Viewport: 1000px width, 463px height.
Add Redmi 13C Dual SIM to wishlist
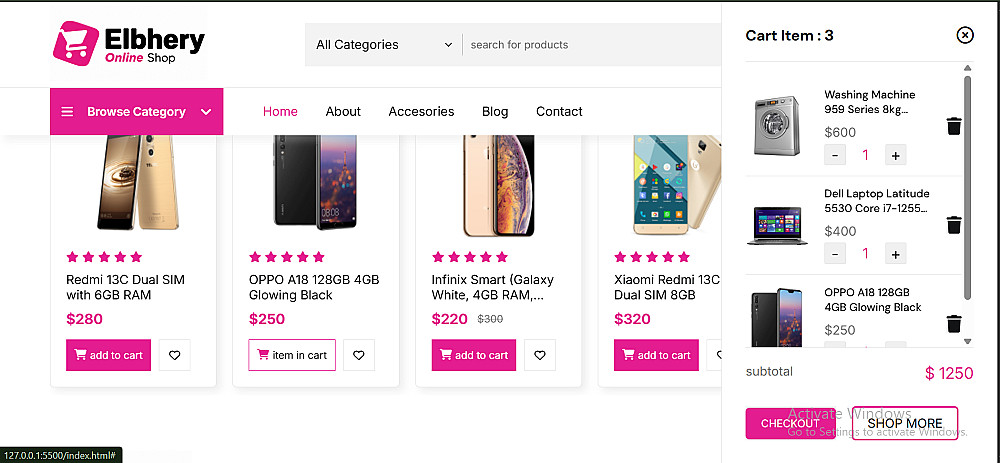[175, 355]
